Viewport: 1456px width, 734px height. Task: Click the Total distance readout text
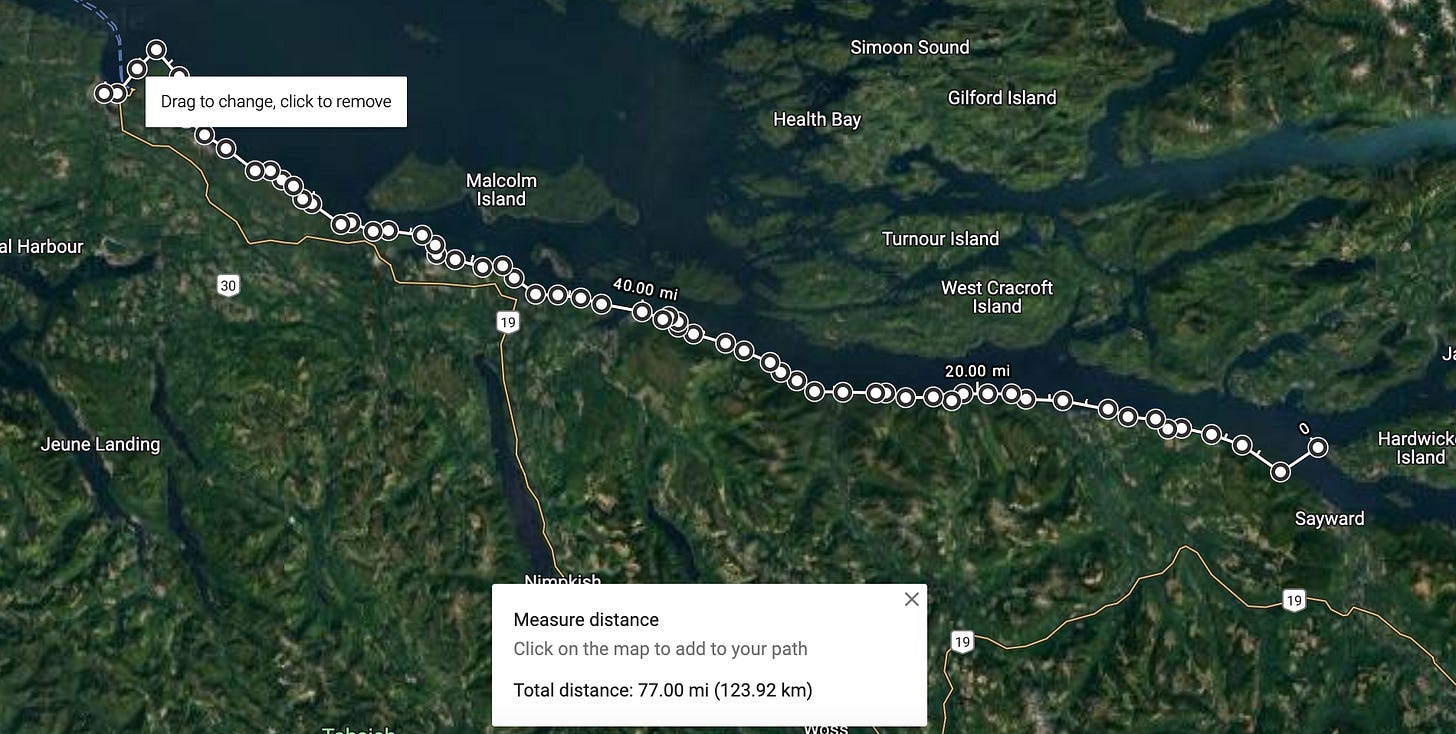663,690
